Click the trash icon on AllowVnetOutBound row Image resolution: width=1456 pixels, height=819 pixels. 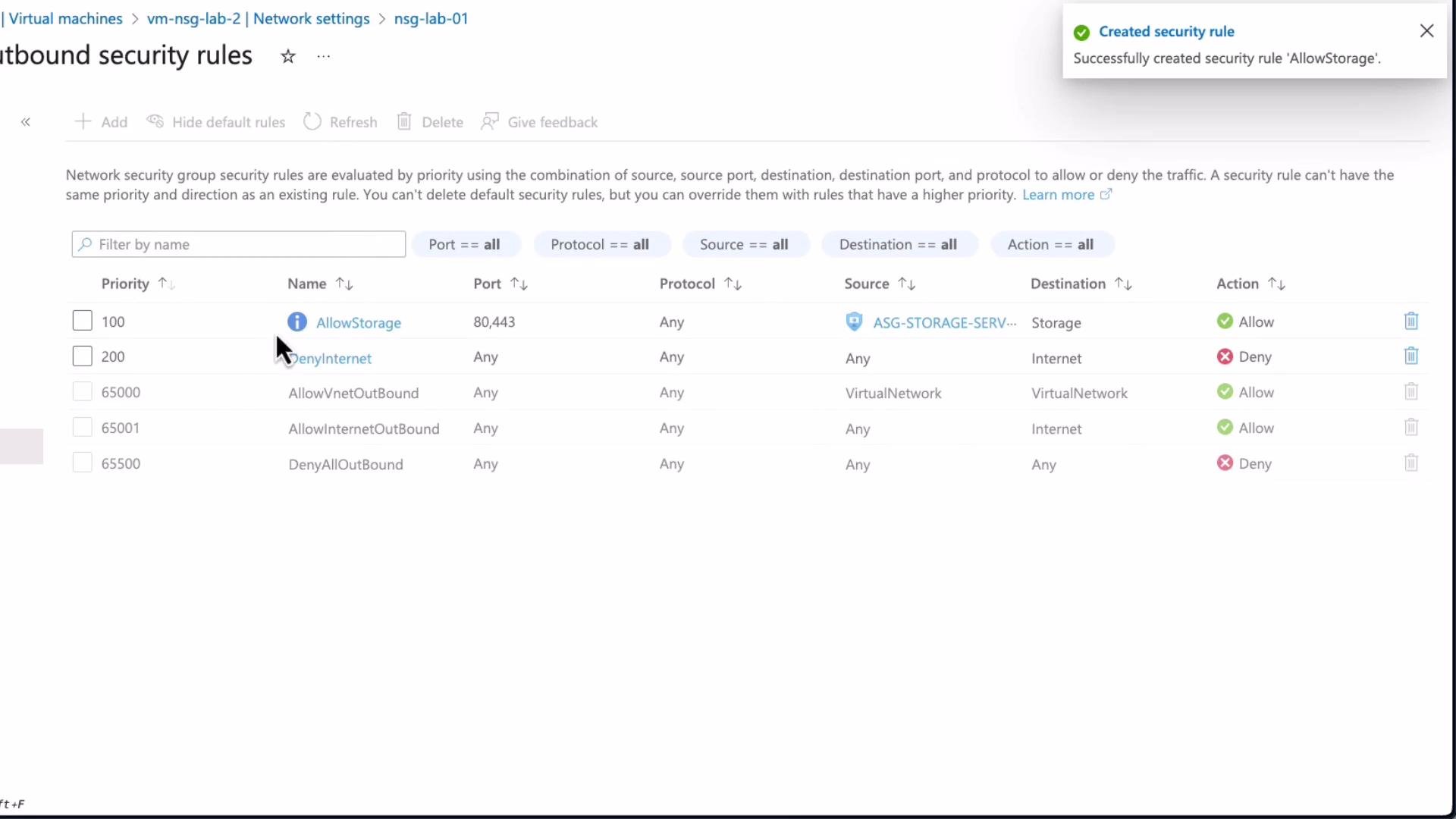pos(1411,392)
